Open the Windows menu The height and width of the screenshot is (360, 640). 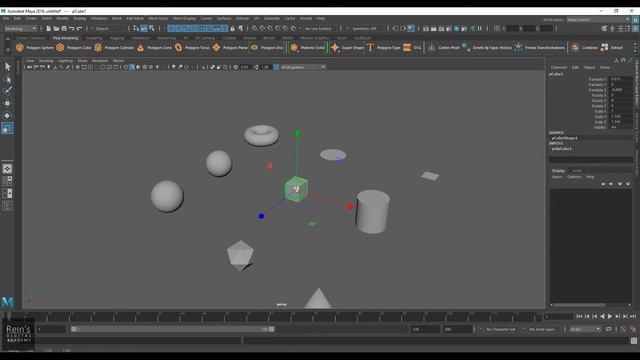[x=99, y=18]
